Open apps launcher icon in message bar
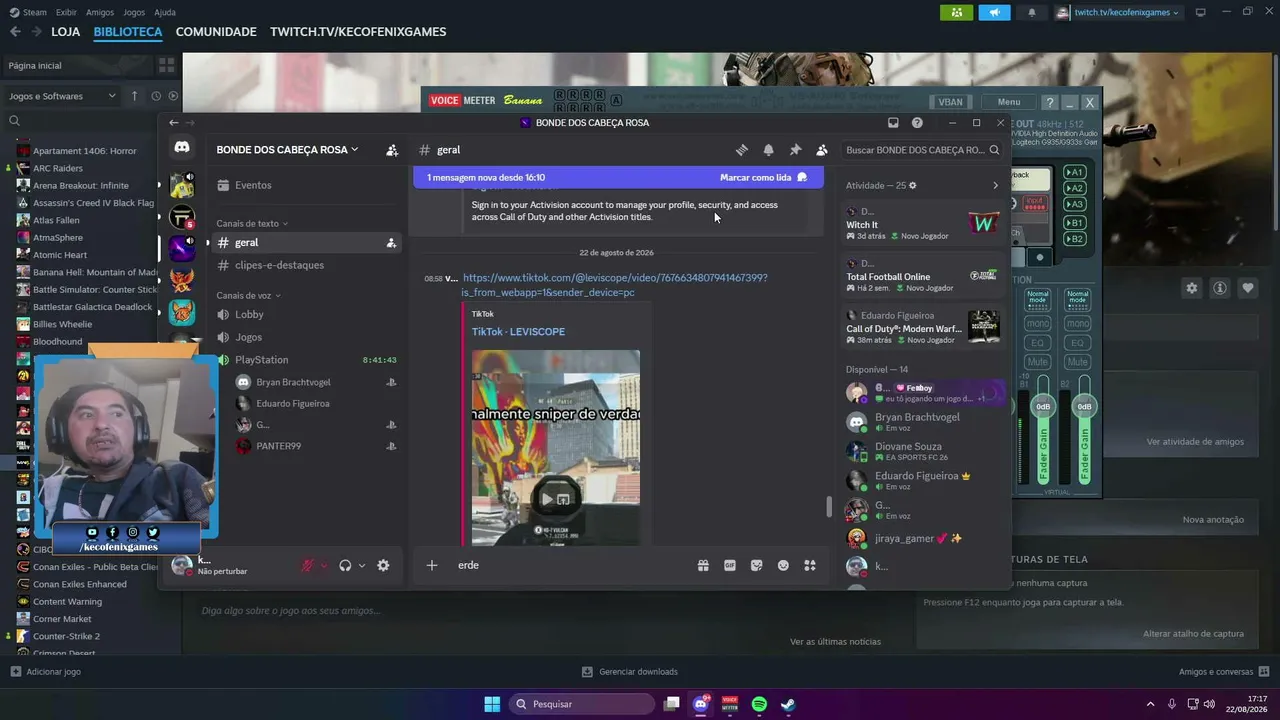Screen dimensions: 1280x720 pos(810,565)
